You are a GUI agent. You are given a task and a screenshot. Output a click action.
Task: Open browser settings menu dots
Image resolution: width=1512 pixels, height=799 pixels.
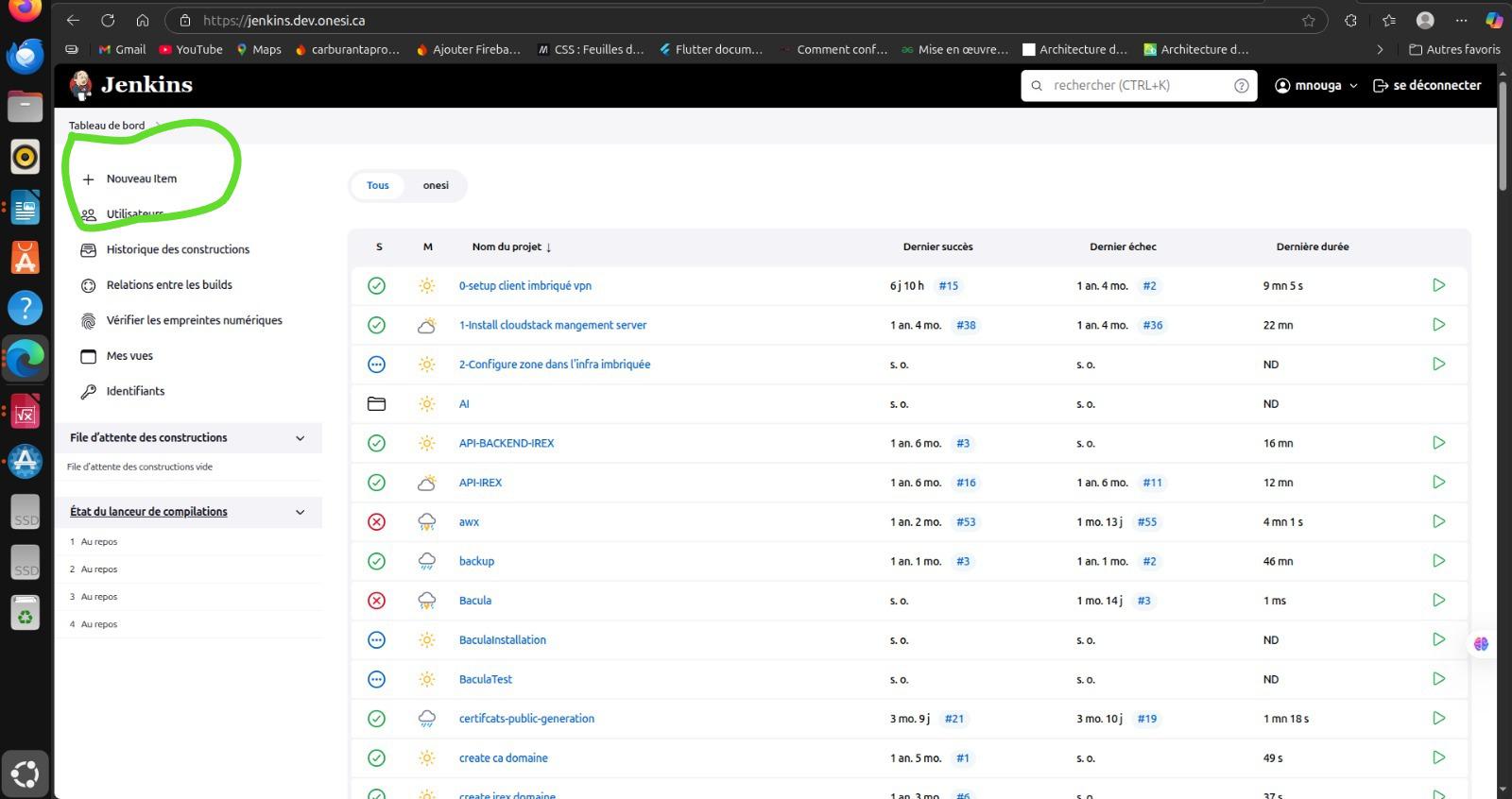[1461, 20]
